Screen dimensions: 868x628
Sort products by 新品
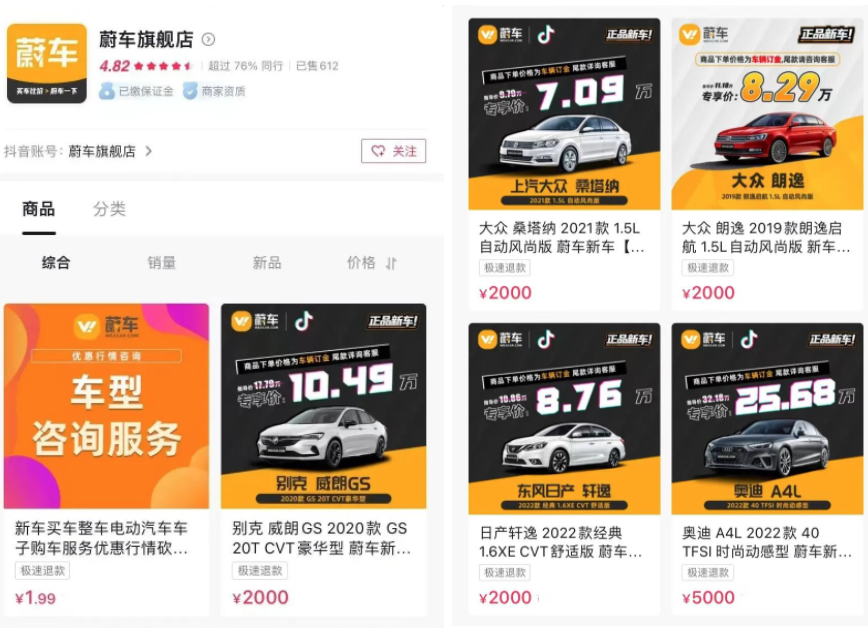267,262
